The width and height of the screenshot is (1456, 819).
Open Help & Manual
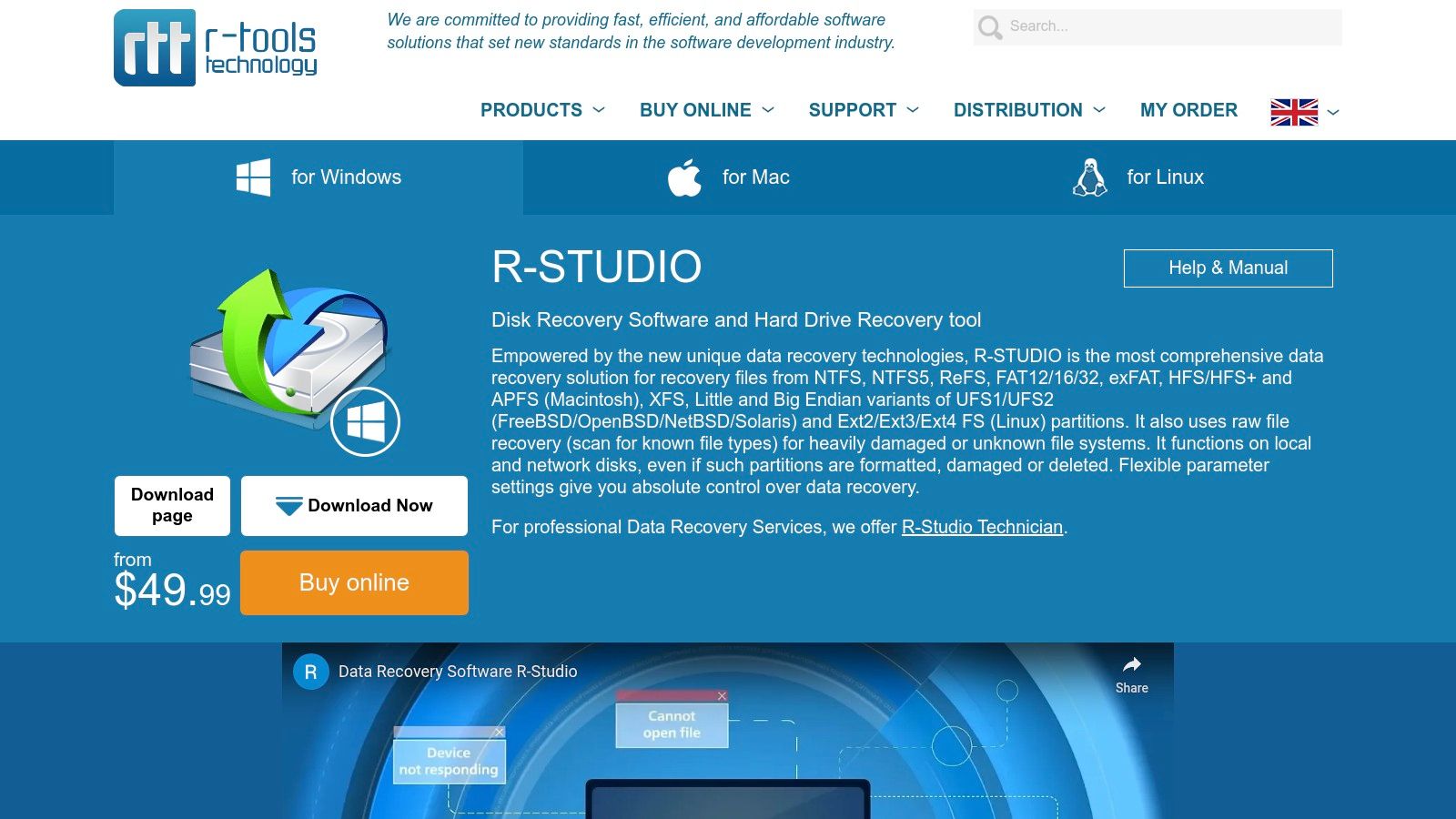point(1228,268)
